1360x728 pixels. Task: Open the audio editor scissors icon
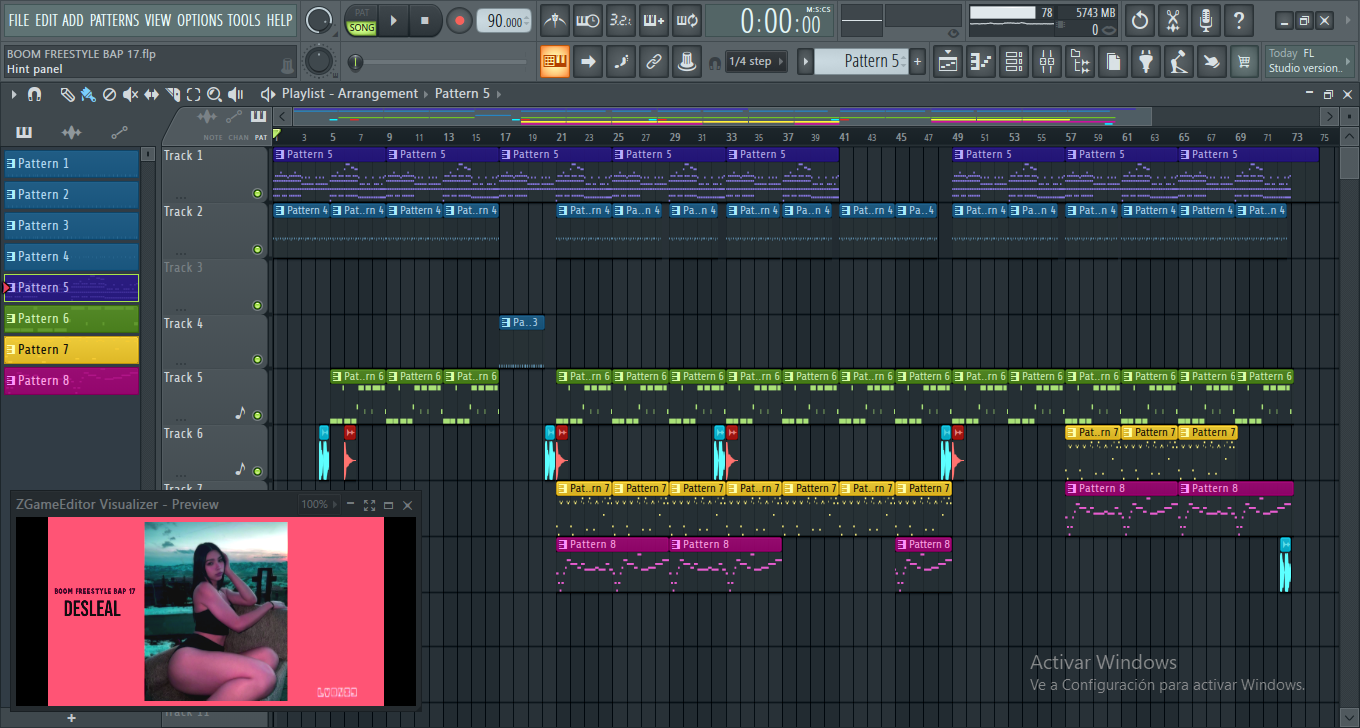click(x=1173, y=20)
